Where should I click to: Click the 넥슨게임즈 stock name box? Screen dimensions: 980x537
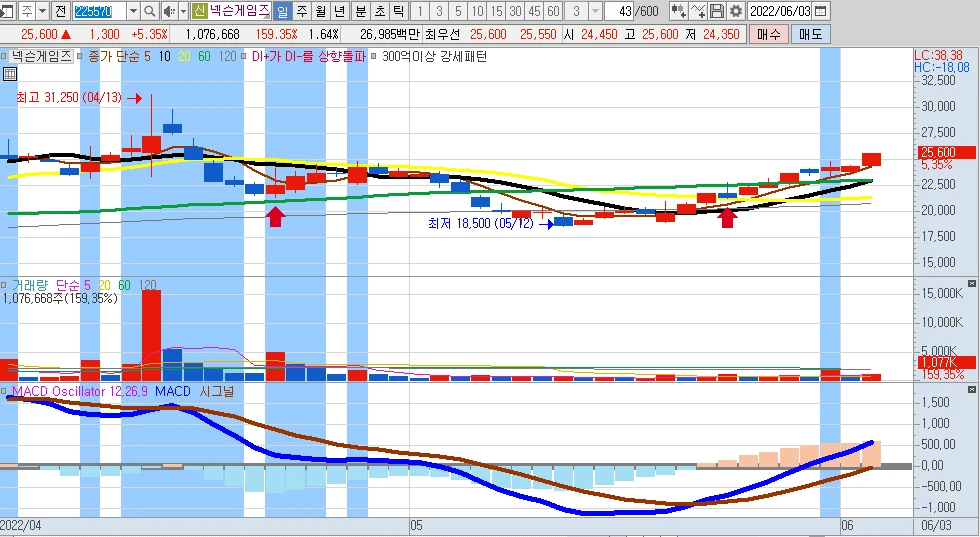pos(239,11)
